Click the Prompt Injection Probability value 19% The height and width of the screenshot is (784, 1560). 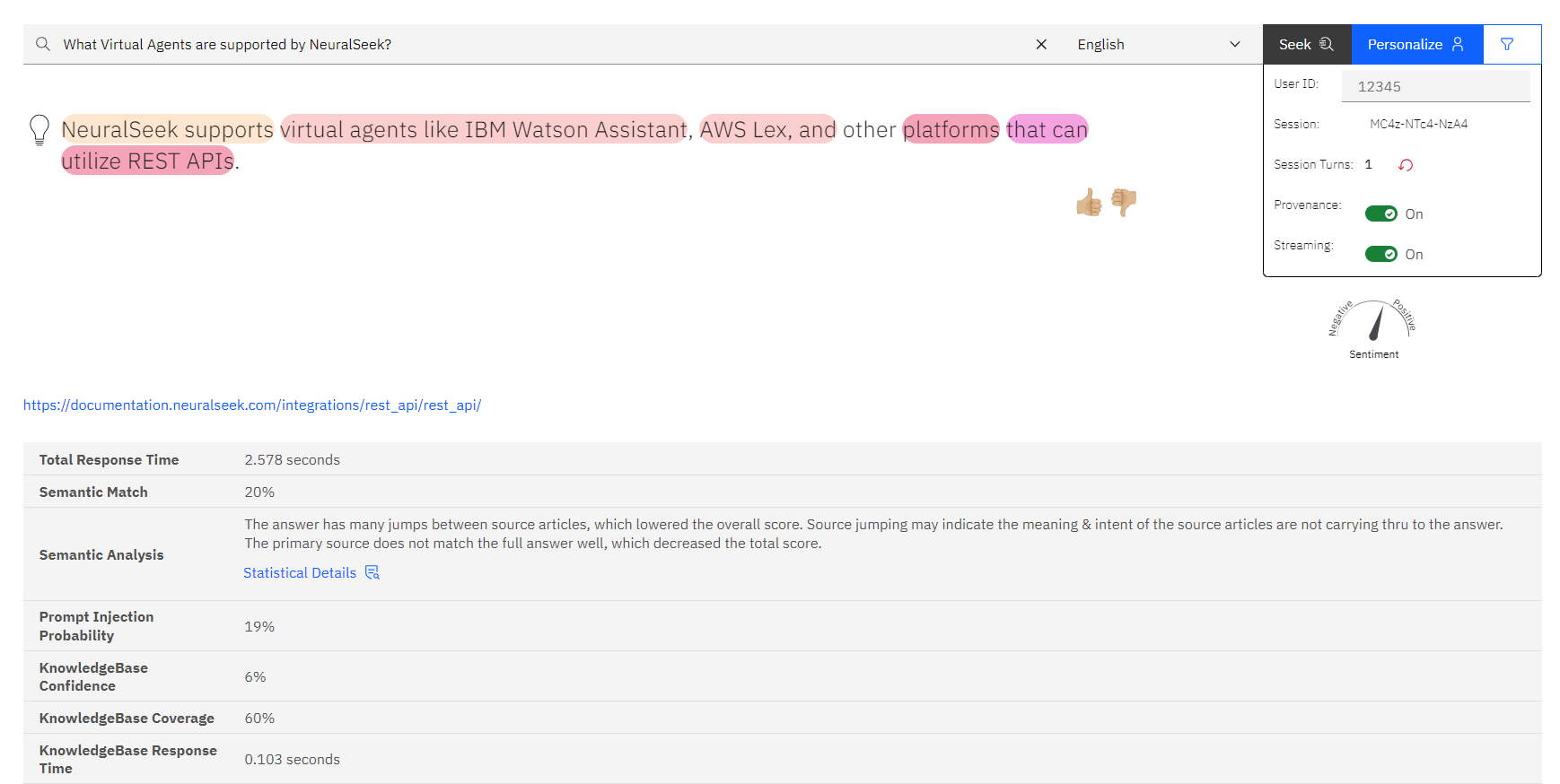coord(259,626)
